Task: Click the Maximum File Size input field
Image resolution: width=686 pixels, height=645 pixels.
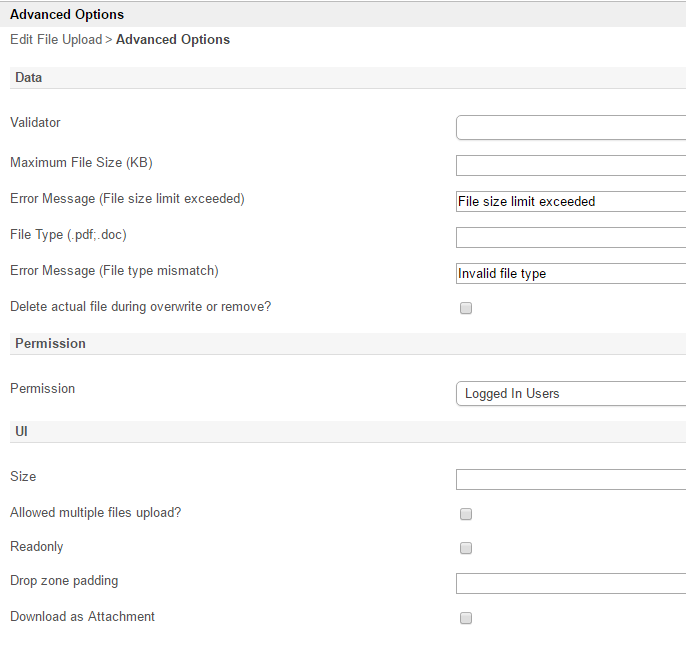Action: click(x=570, y=166)
